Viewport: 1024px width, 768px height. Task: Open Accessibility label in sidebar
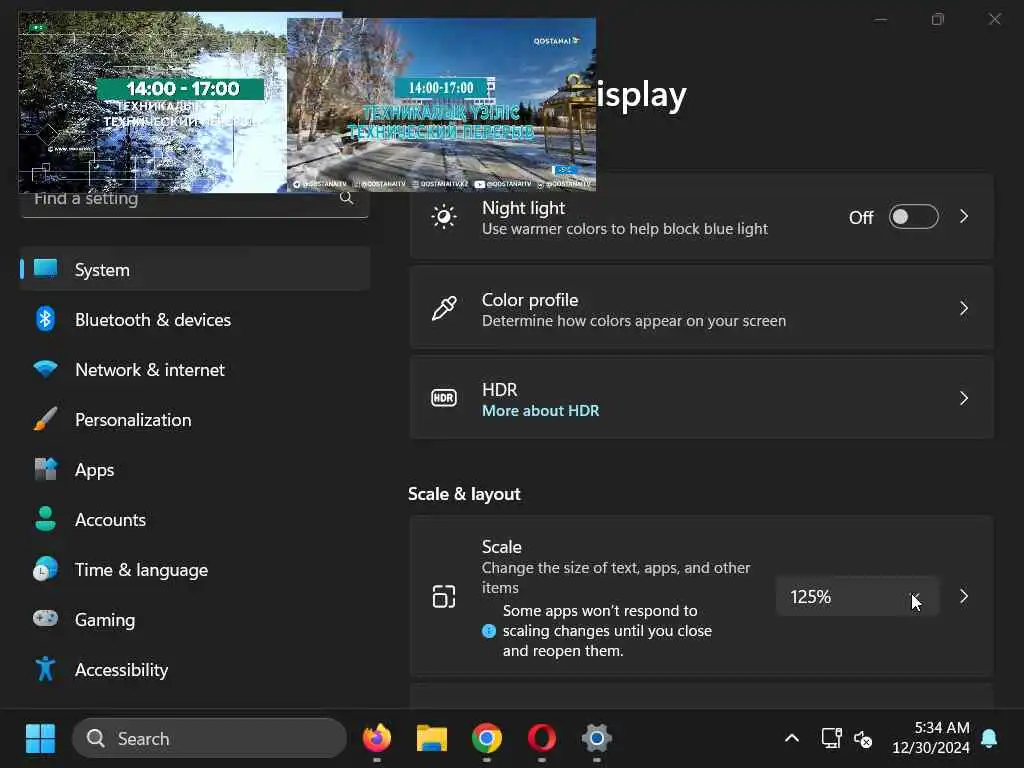[121, 670]
